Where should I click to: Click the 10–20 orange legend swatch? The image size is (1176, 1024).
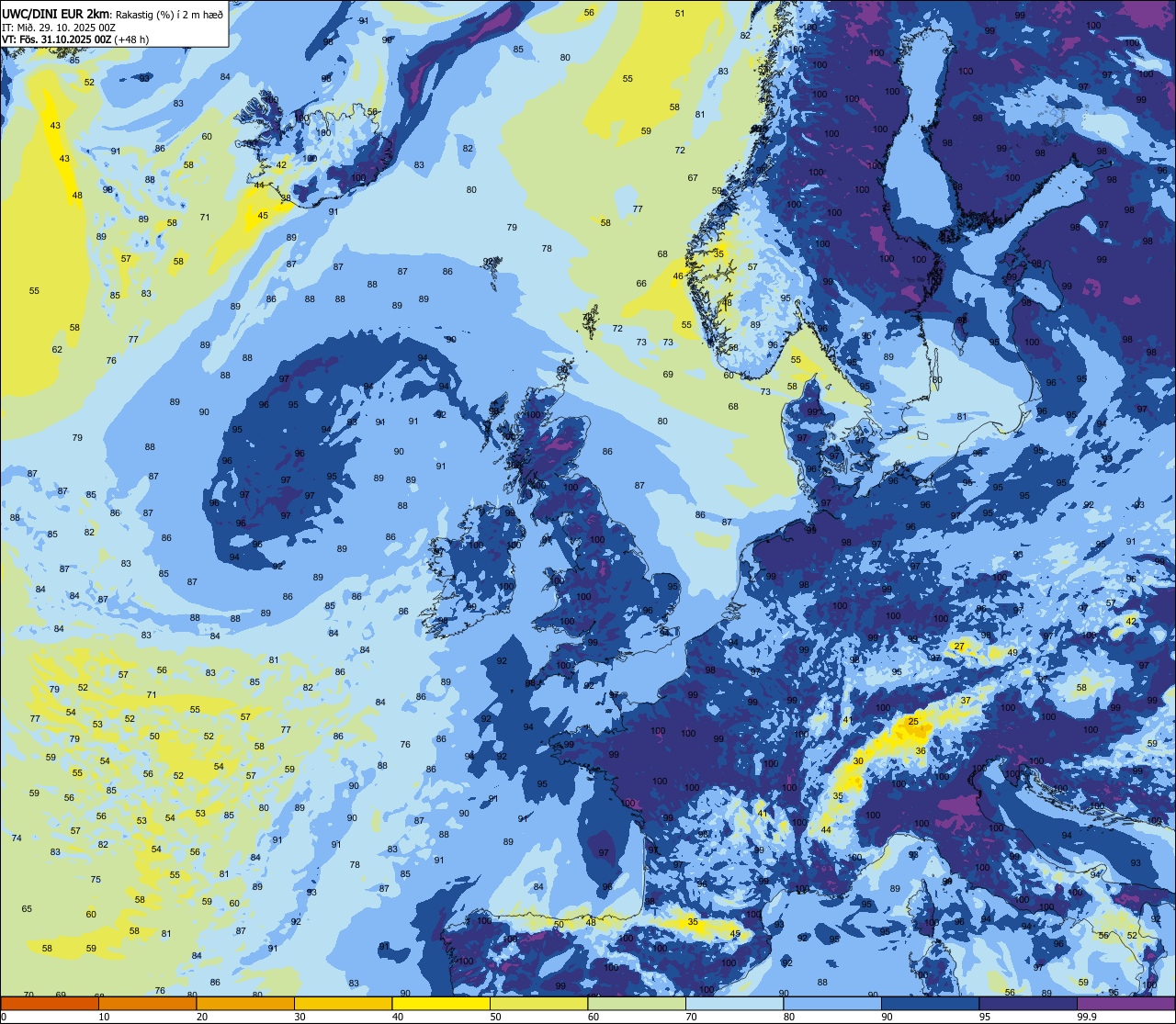tap(147, 1003)
